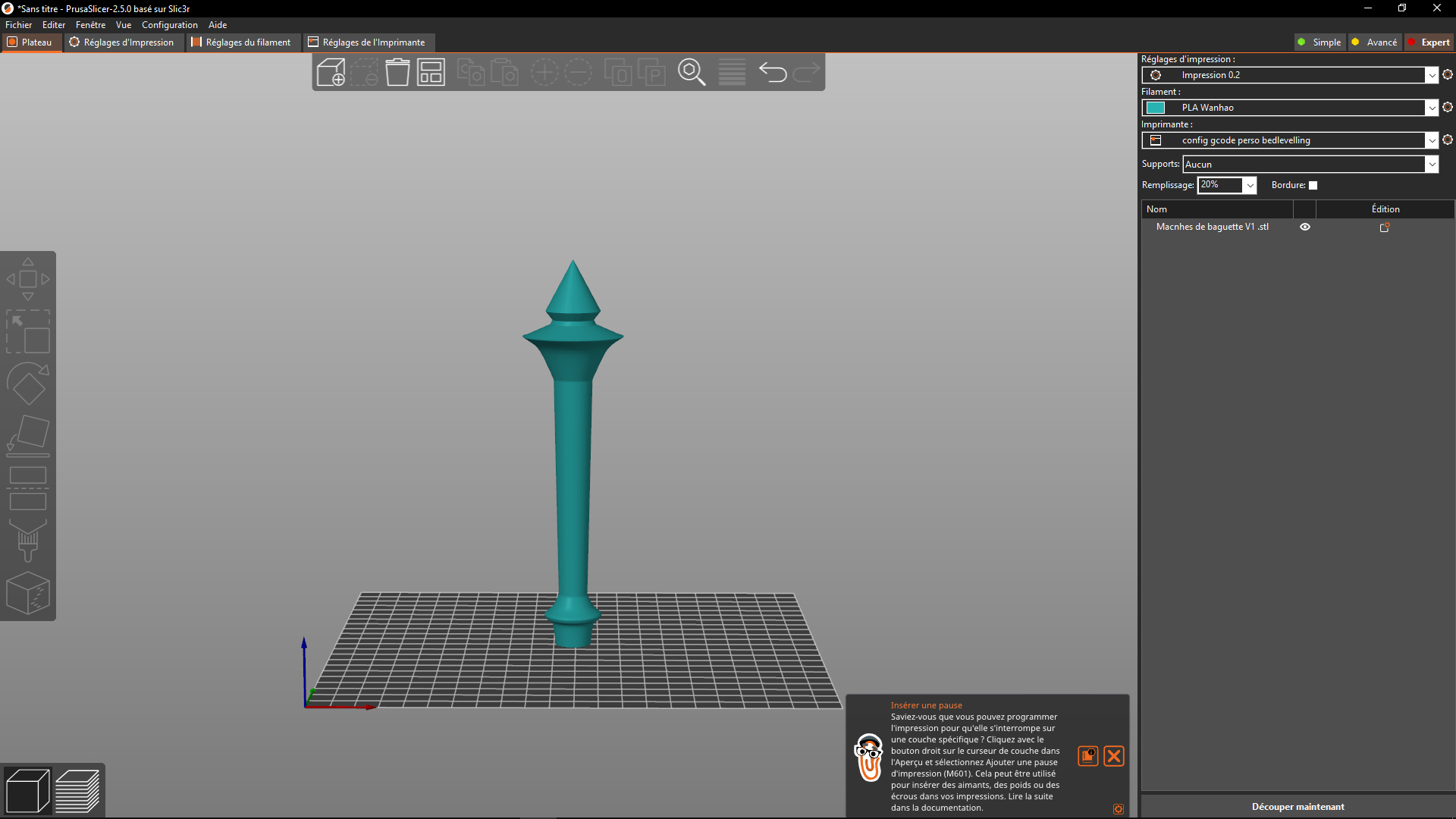Switch to Expert mode
The image size is (1456, 819).
[1429, 42]
